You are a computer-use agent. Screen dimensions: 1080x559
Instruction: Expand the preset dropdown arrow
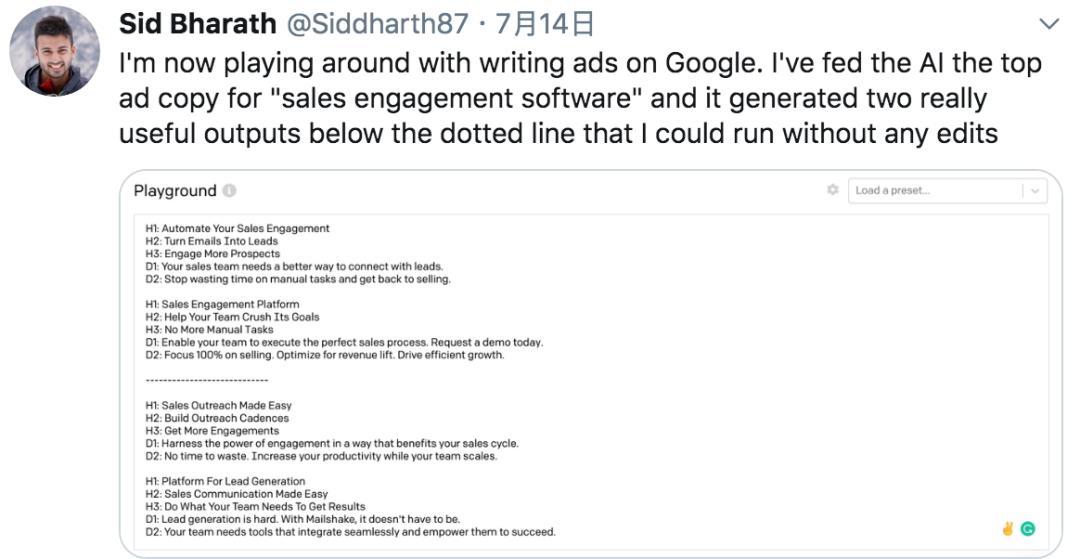tap(1034, 191)
